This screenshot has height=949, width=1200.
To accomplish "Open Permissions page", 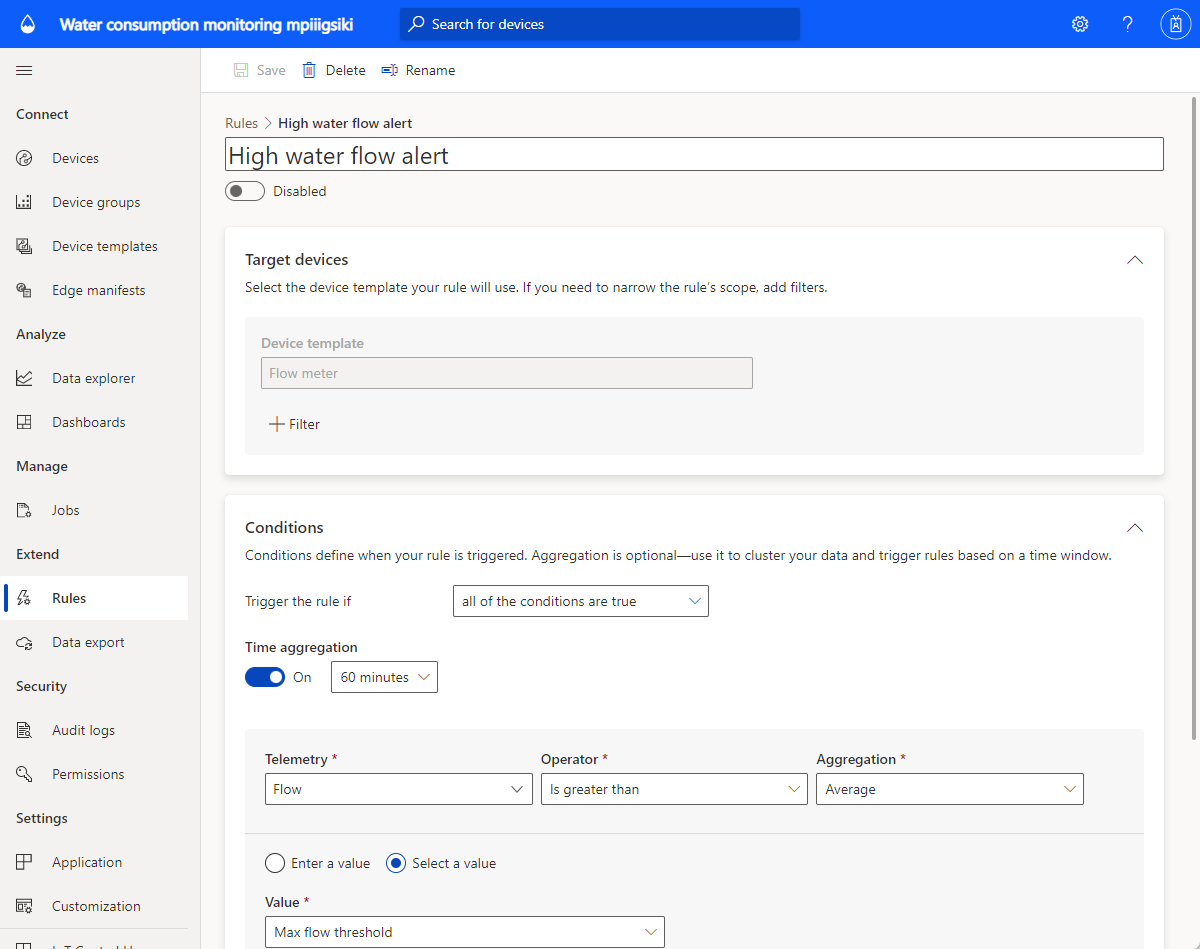I will (89, 774).
